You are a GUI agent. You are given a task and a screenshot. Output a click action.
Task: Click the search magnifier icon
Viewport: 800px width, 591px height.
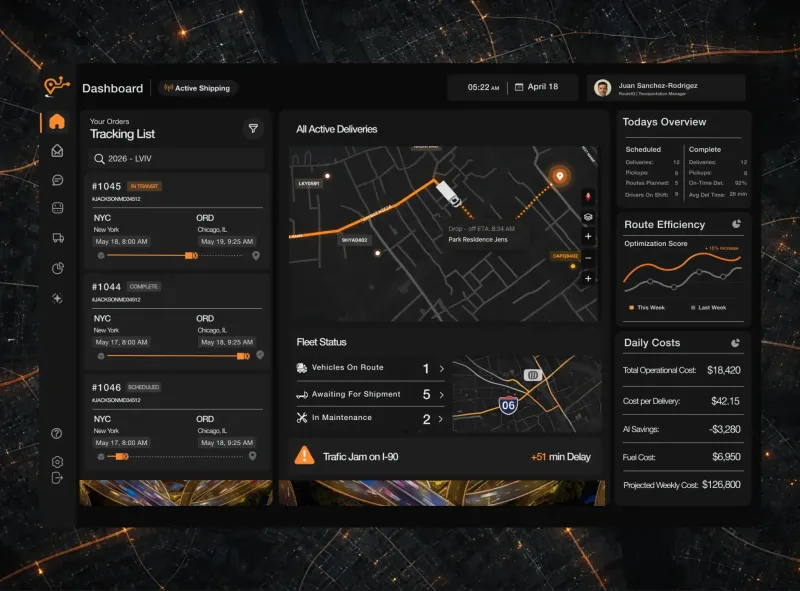pos(99,159)
